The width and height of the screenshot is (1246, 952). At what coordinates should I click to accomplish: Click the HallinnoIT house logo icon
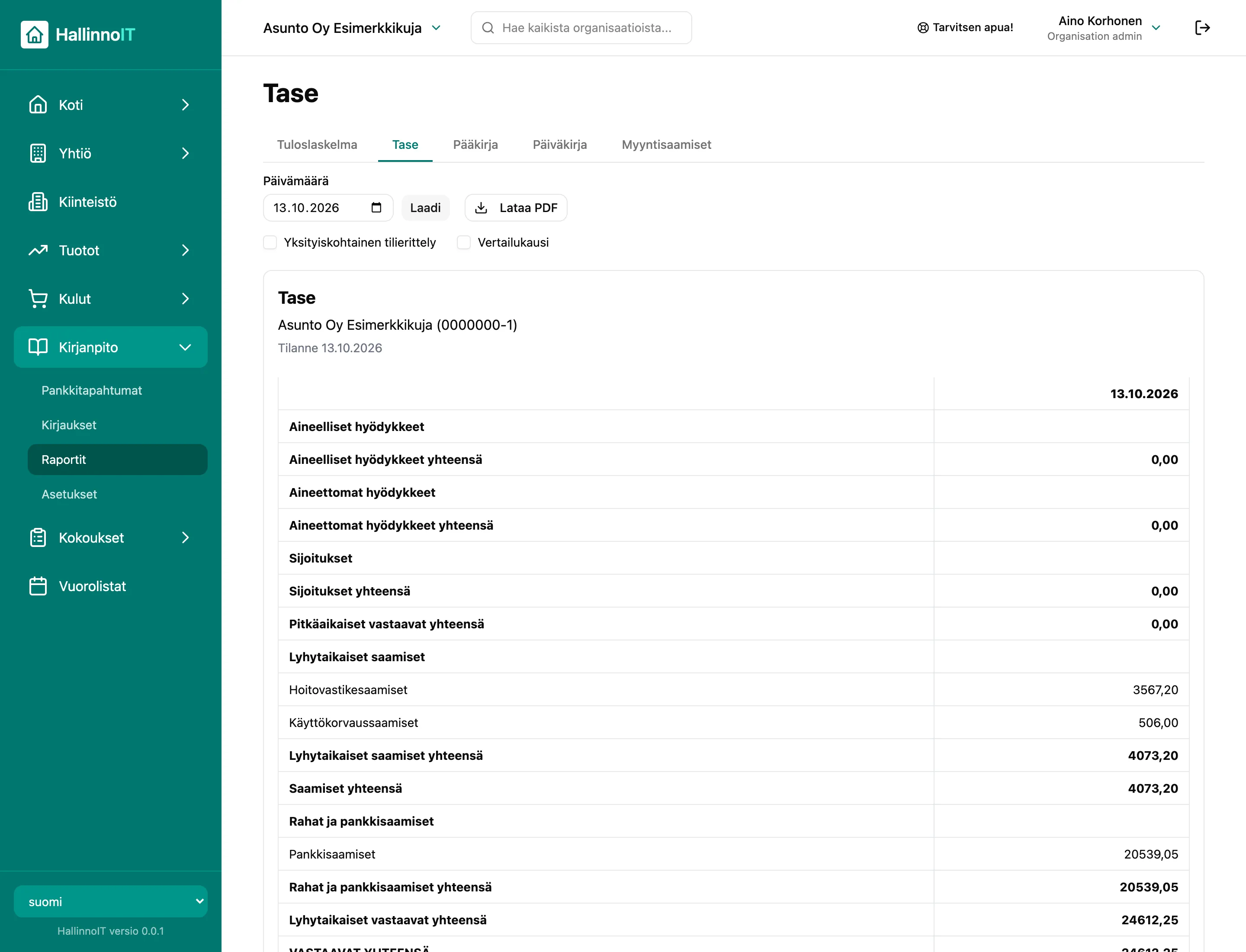35,35
